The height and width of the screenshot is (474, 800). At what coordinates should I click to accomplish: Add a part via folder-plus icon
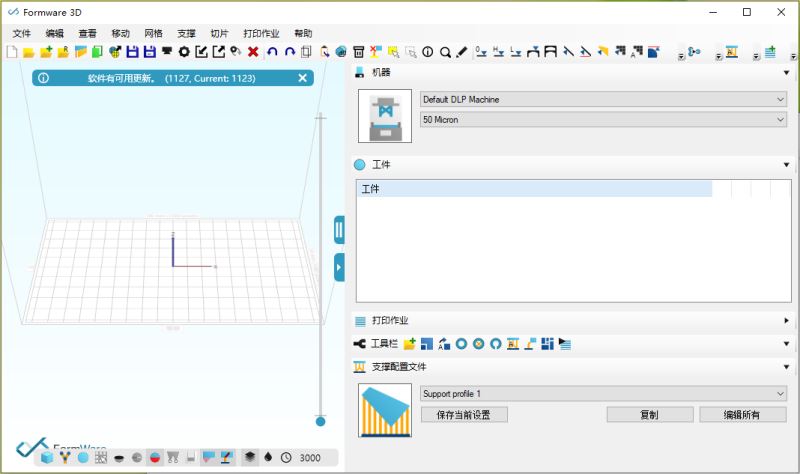coord(46,52)
